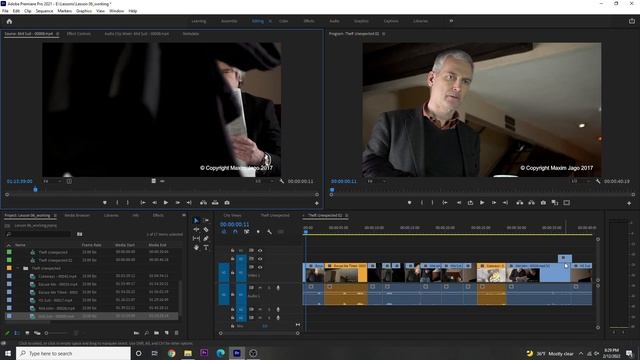Select the Ripple Edit tool
Viewport: 640px width, 360px height.
(x=196, y=229)
